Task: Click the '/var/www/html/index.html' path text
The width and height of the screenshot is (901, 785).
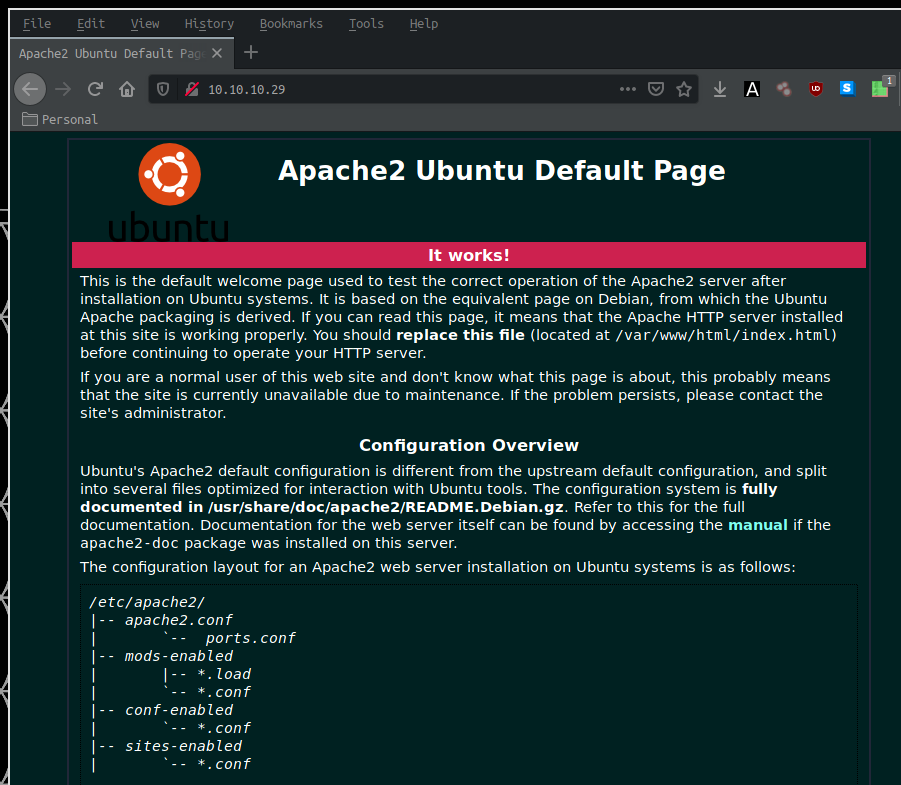Action: pyautogui.click(x=723, y=335)
